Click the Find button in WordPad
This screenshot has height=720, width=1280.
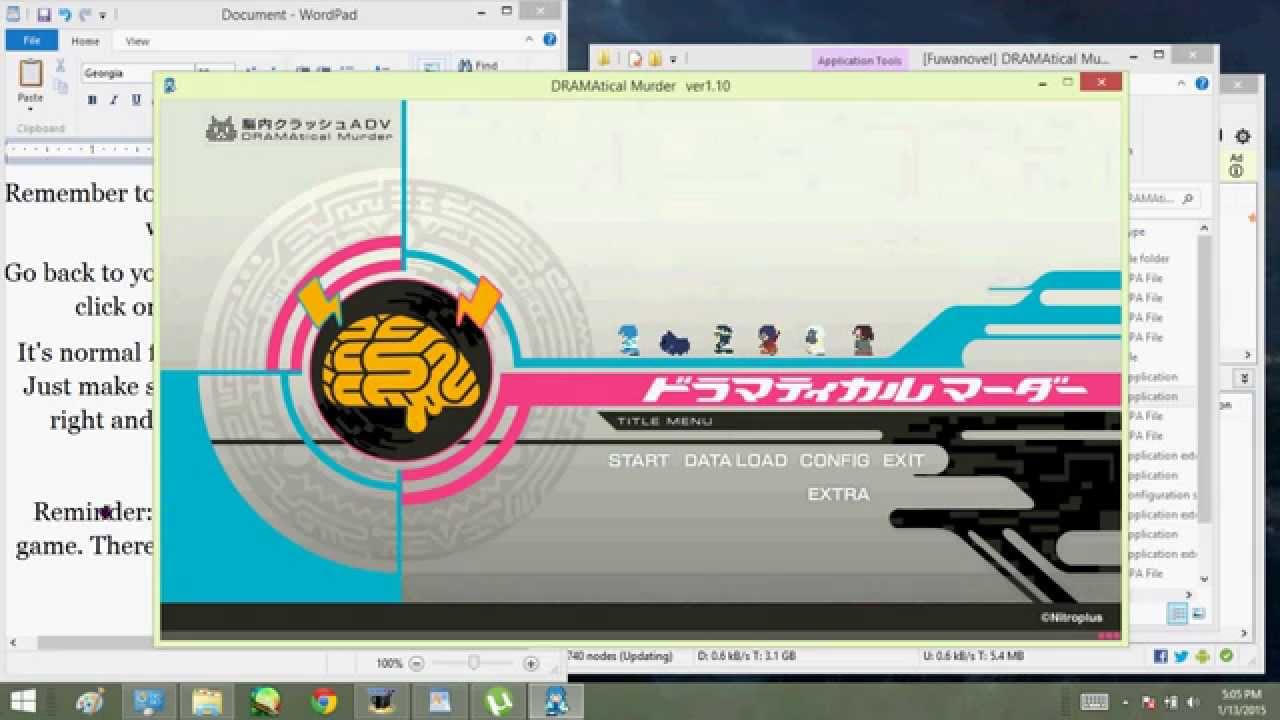coord(478,66)
